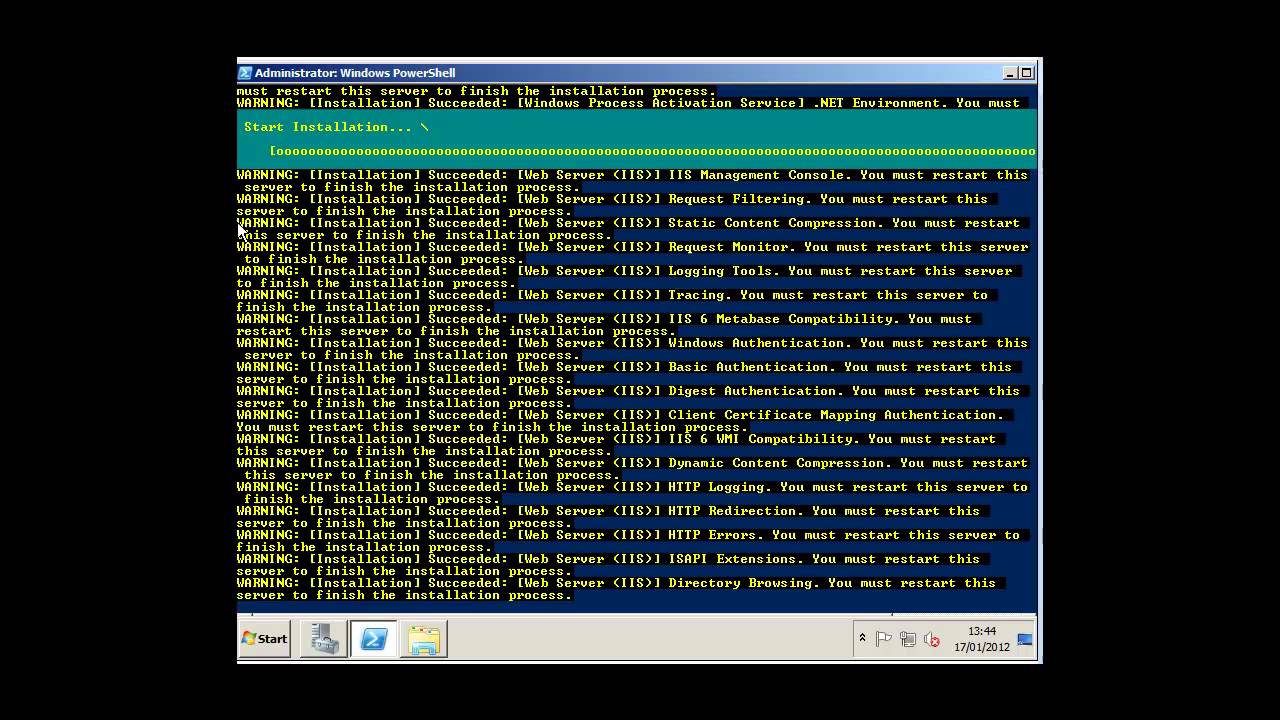Launch Server Manager from the taskbar

click(x=324, y=639)
